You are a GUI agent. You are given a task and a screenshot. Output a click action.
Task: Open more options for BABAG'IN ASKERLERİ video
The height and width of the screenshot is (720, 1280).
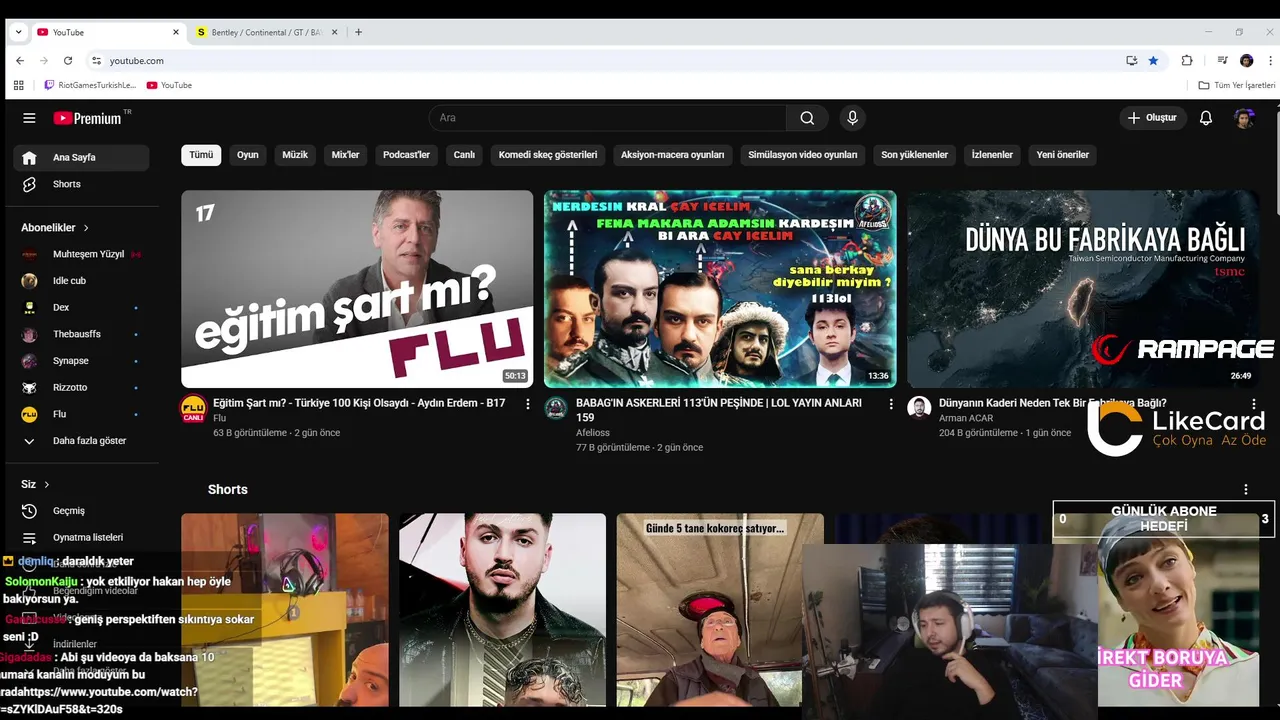(x=891, y=404)
